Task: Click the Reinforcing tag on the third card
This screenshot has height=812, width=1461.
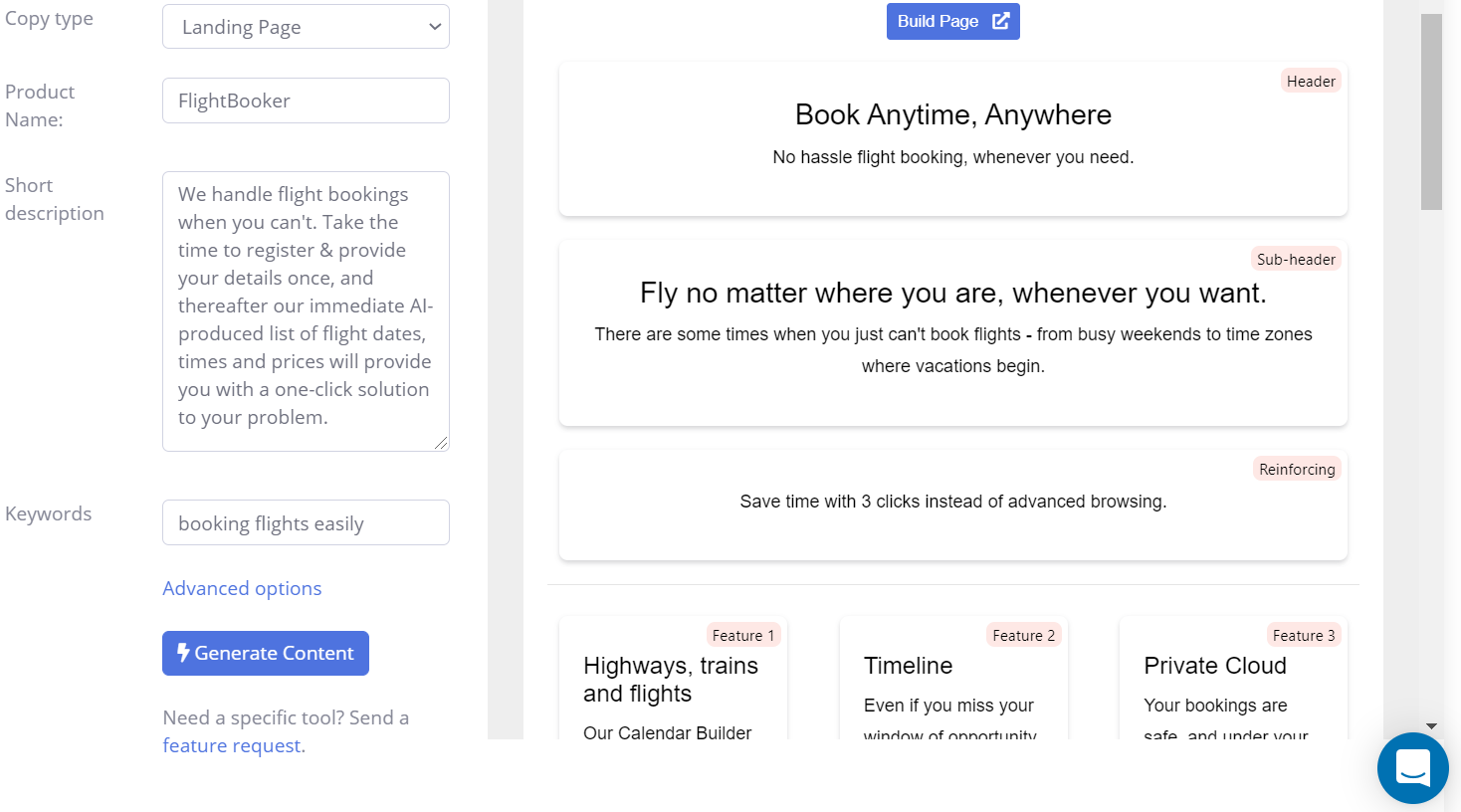Action: click(x=1296, y=469)
